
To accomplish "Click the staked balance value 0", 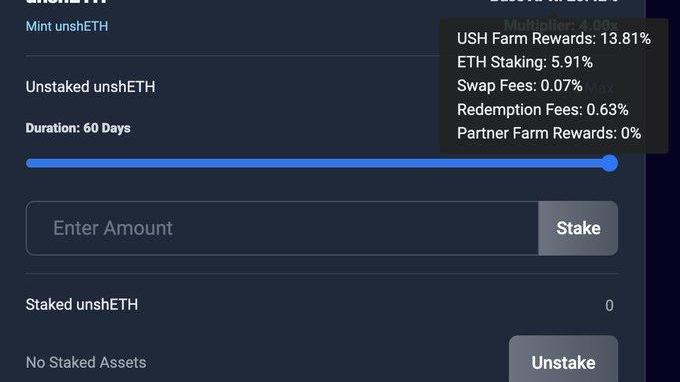I will tap(609, 305).
